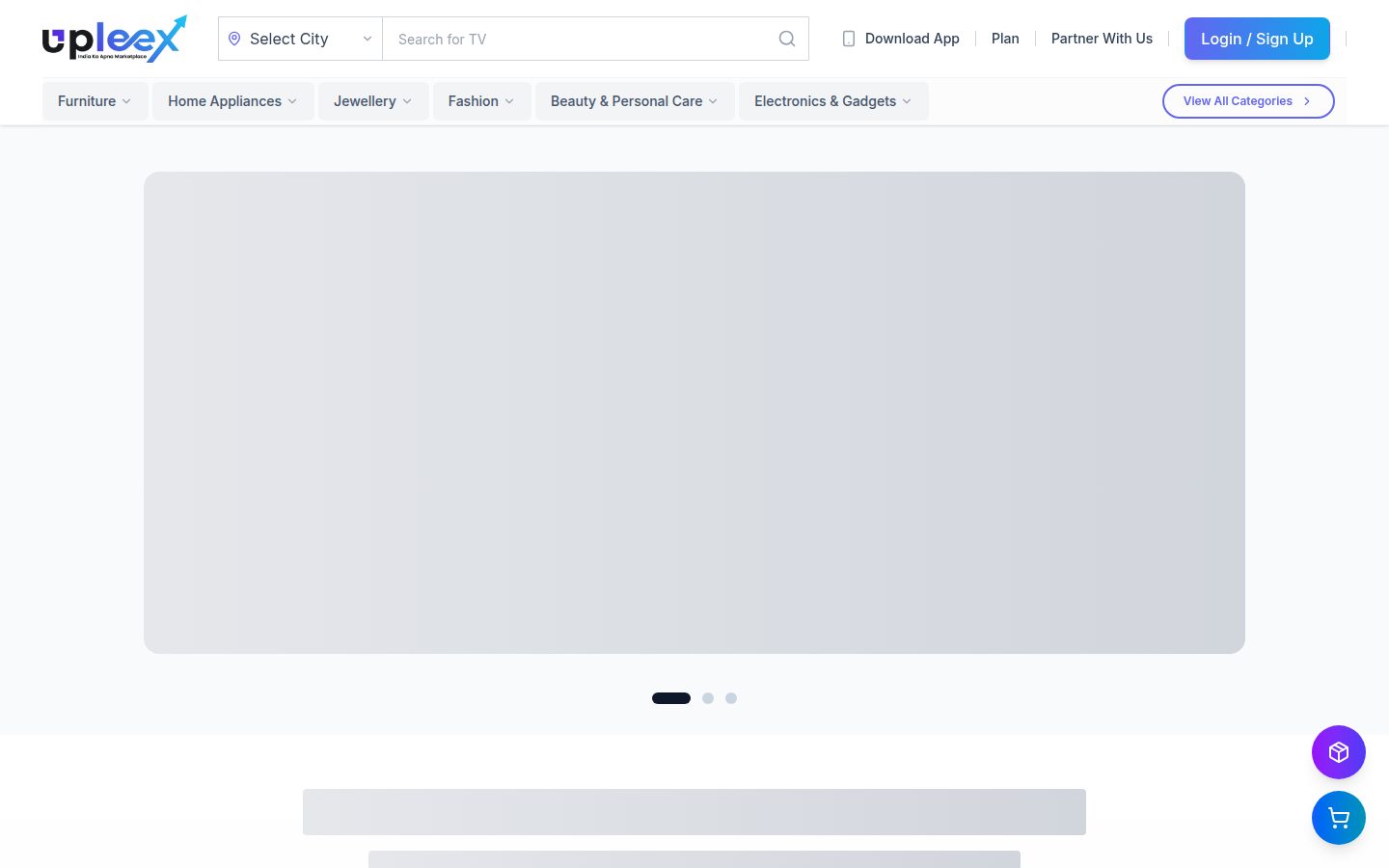Click the mobile phone Download App icon

point(849,39)
